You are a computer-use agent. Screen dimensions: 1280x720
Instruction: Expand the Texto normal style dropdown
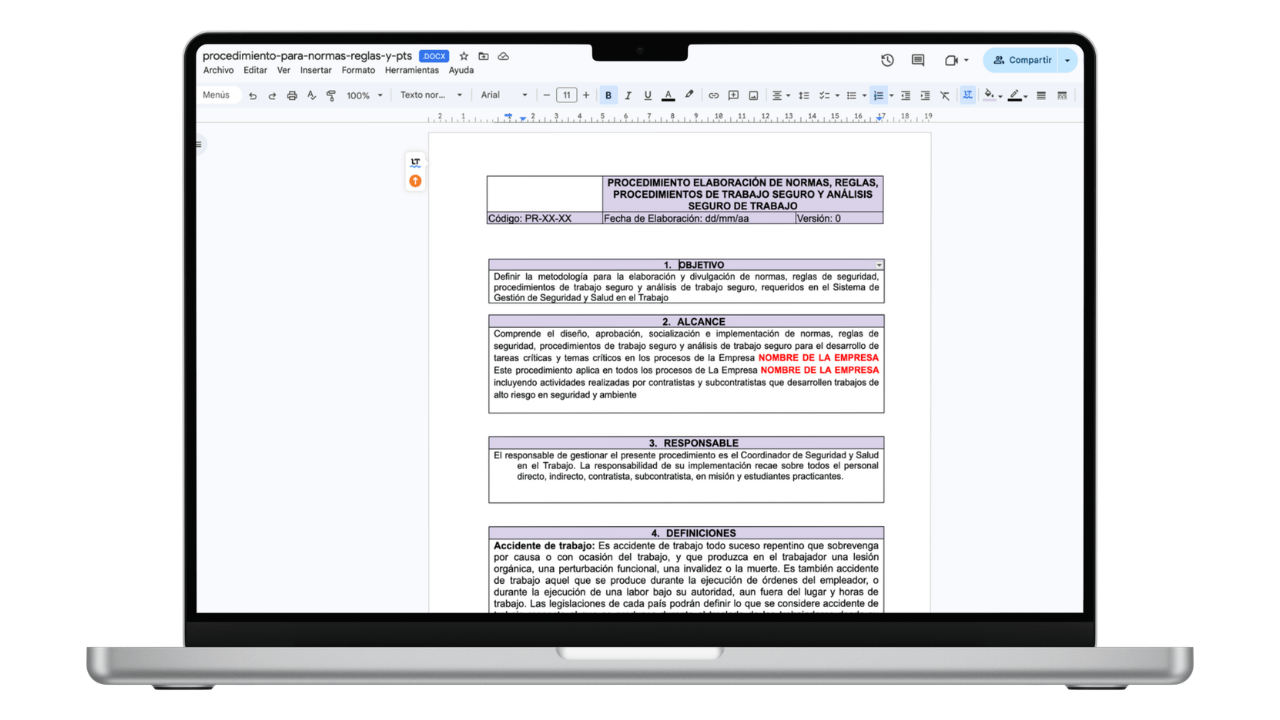click(431, 95)
